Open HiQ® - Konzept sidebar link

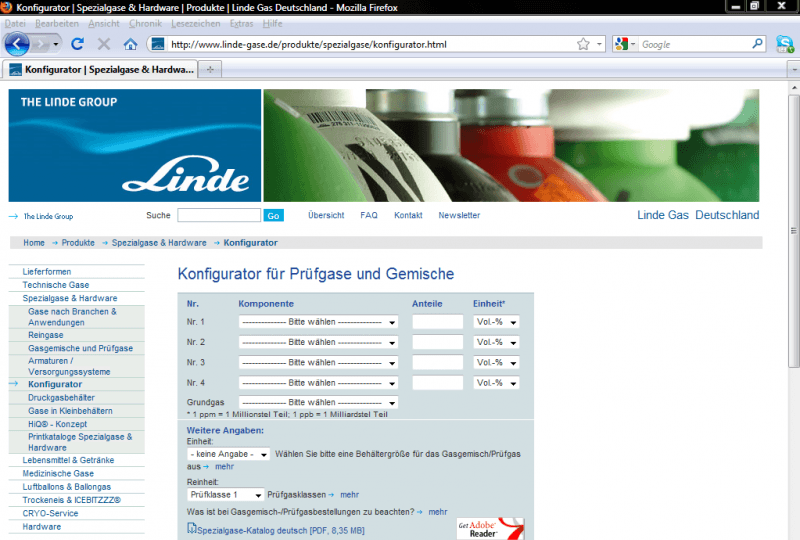(x=58, y=424)
